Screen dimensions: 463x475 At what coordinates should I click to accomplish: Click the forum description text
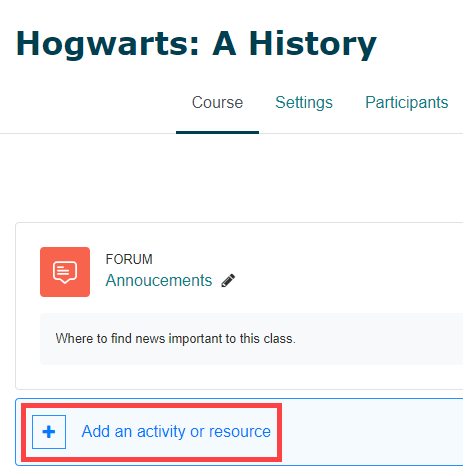click(x=176, y=339)
